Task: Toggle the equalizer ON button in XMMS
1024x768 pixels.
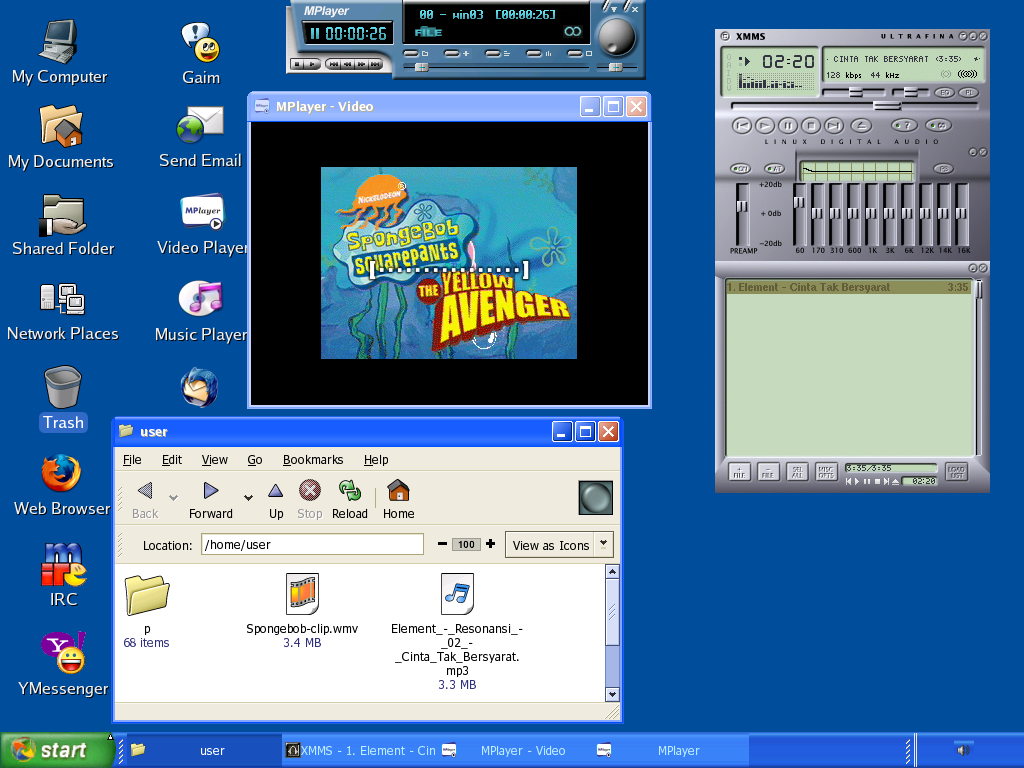Action: [x=740, y=168]
